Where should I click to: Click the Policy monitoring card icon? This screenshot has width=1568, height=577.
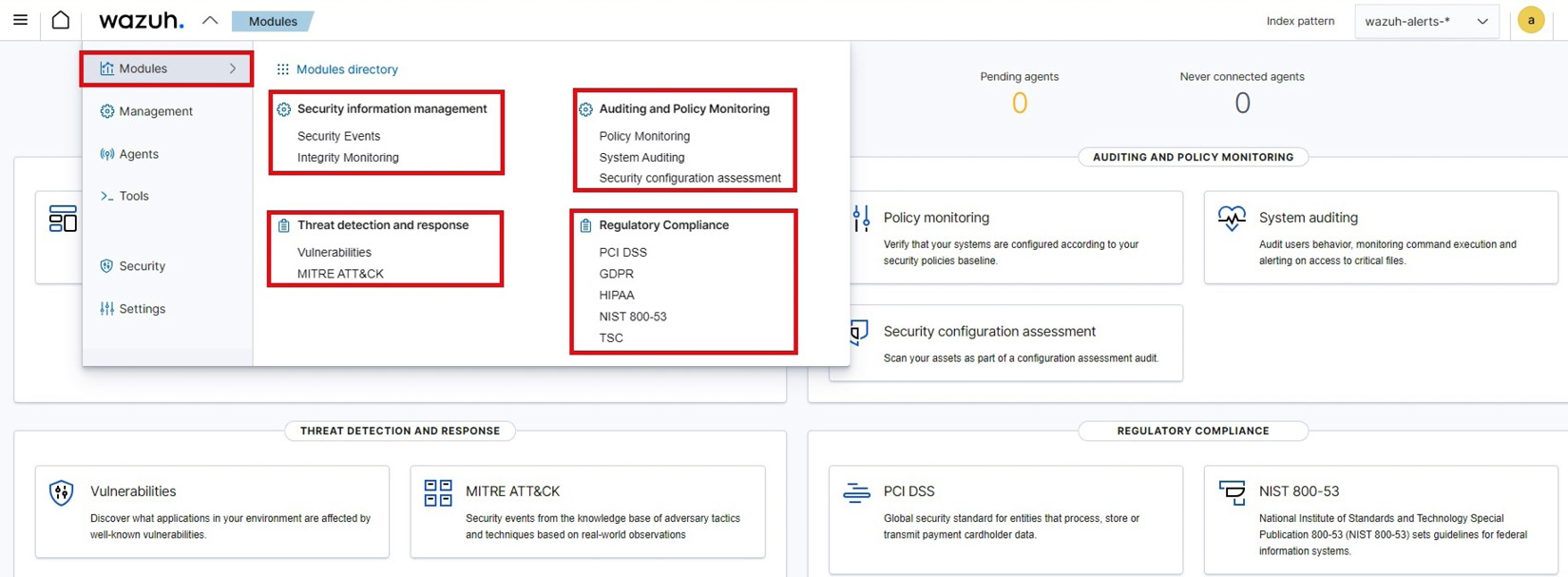(861, 219)
